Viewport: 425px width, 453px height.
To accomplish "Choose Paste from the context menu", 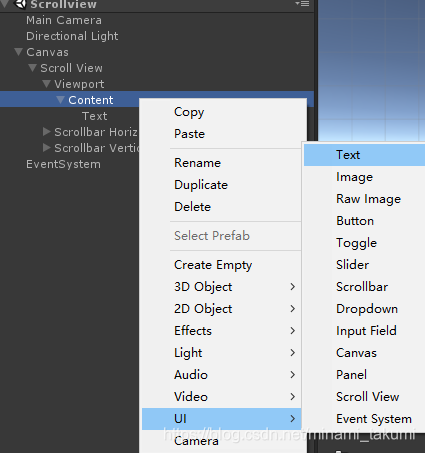I will (222, 134).
